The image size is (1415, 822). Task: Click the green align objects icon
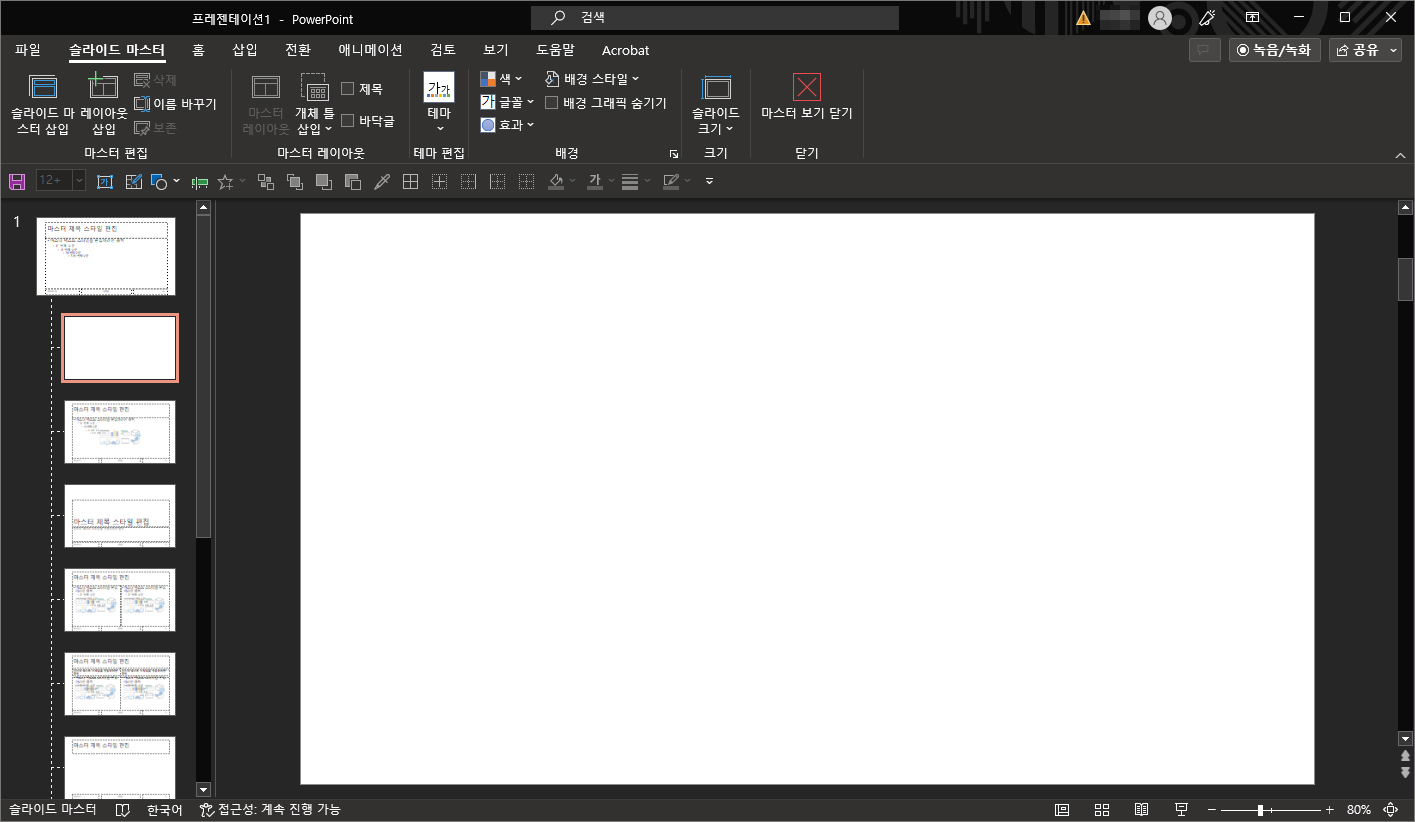pyautogui.click(x=199, y=181)
